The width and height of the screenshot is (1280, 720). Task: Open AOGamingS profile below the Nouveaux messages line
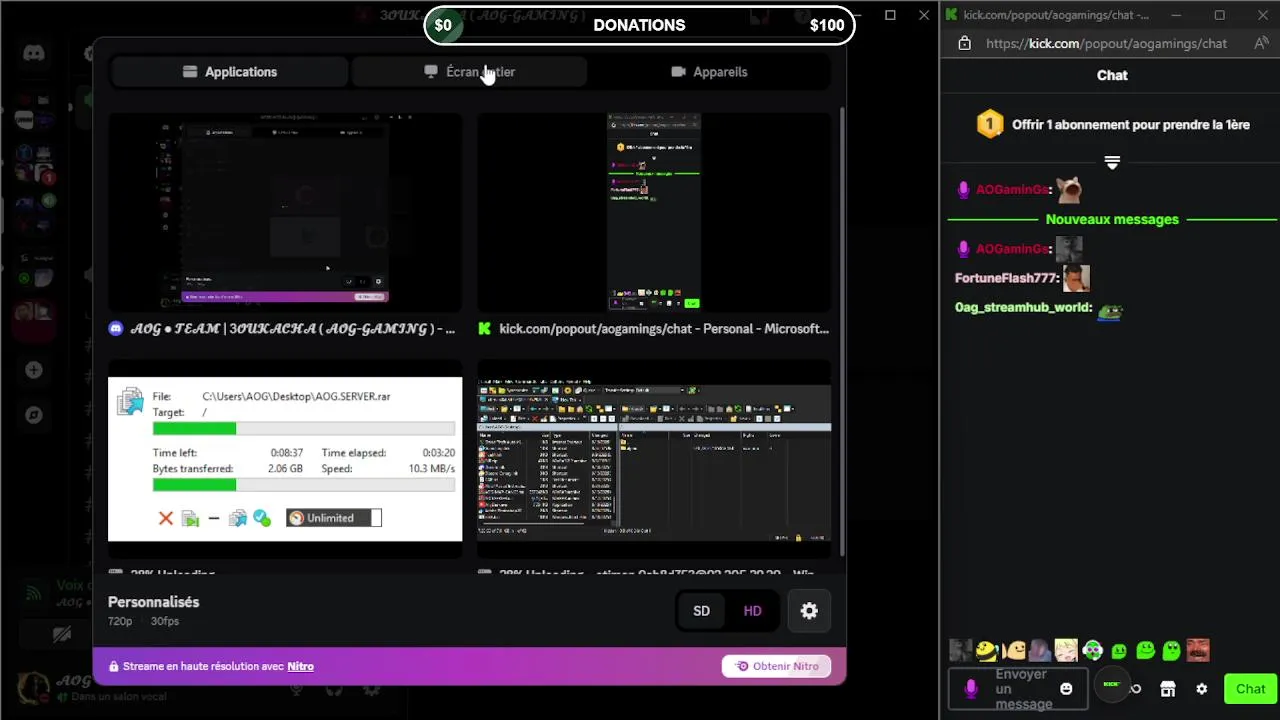click(1012, 249)
